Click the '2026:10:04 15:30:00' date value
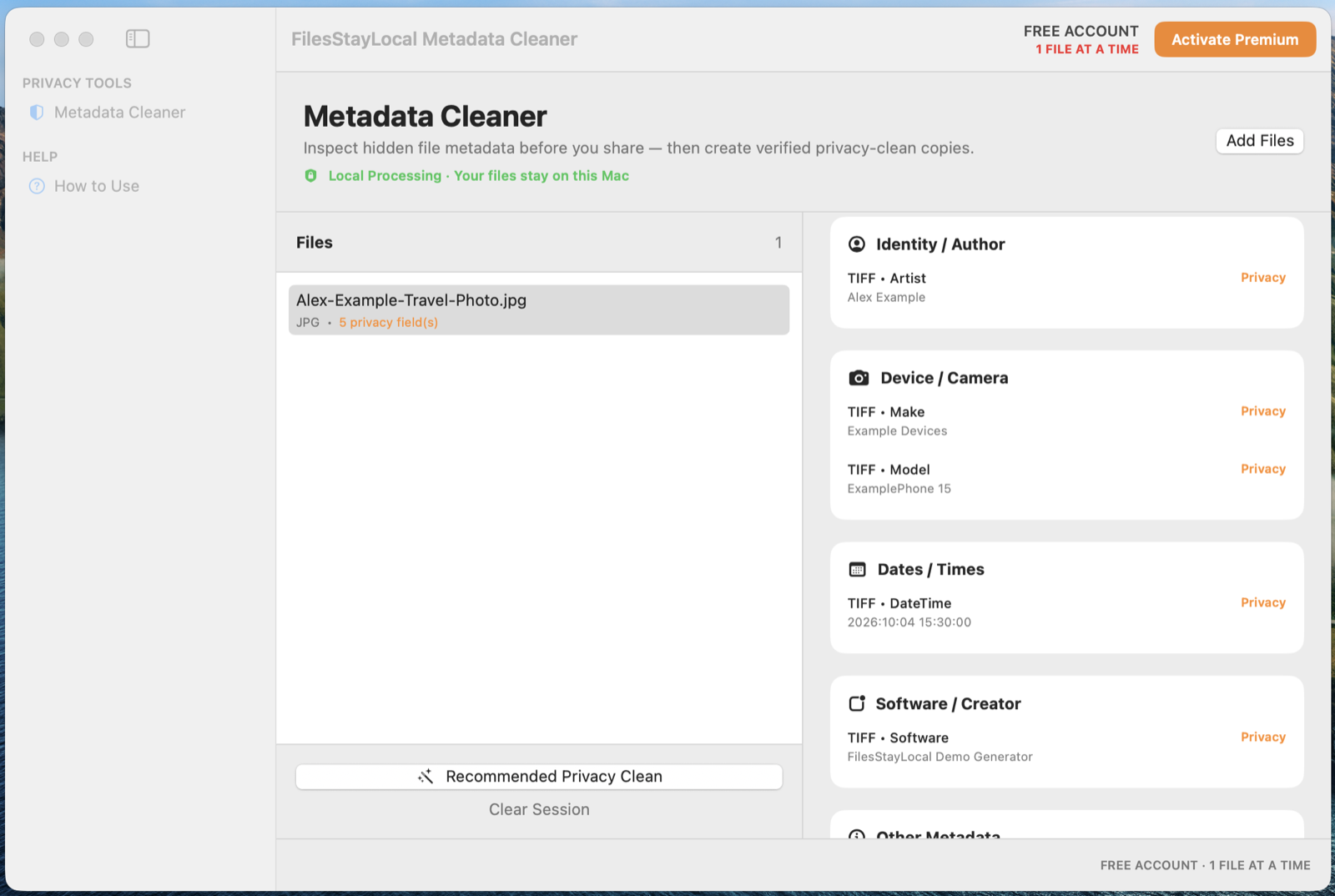Image resolution: width=1335 pixels, height=896 pixels. tap(909, 622)
